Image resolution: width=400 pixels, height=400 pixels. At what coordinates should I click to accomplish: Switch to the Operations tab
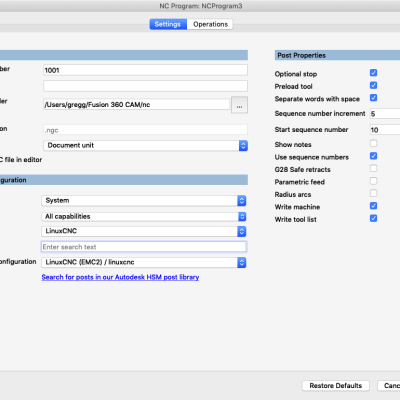[x=210, y=24]
